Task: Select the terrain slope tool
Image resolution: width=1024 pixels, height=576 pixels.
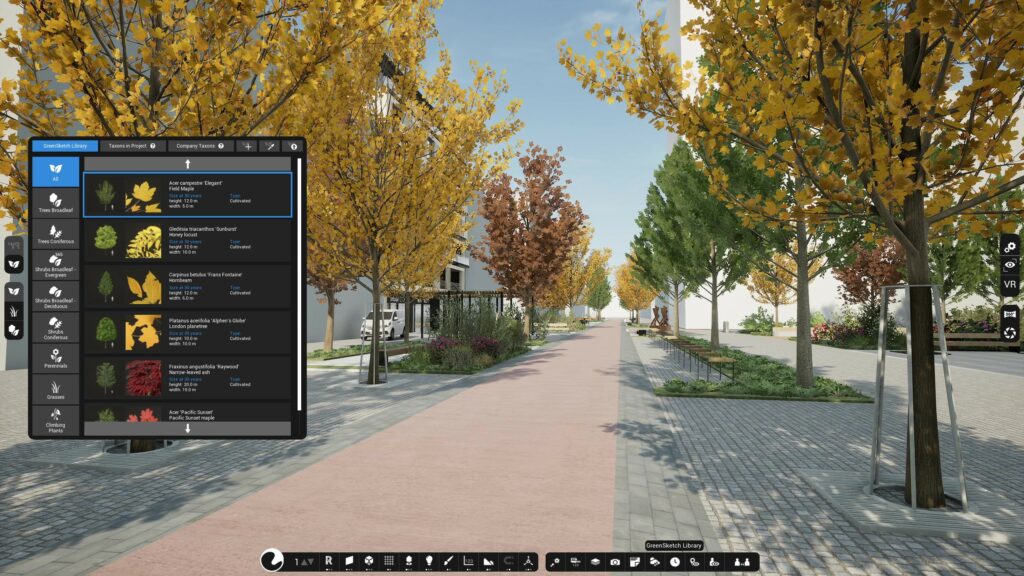Action: (488, 561)
